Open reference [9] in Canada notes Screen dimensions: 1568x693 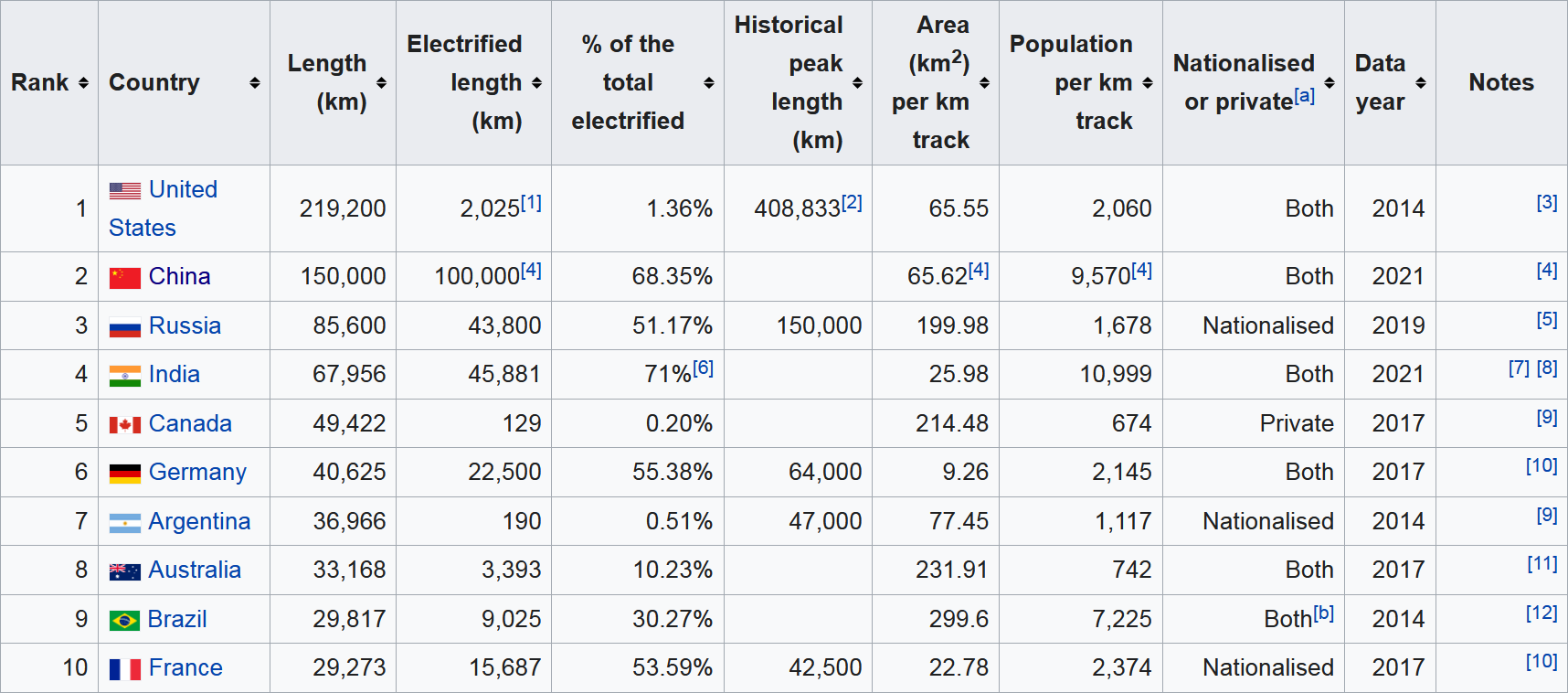(1547, 417)
